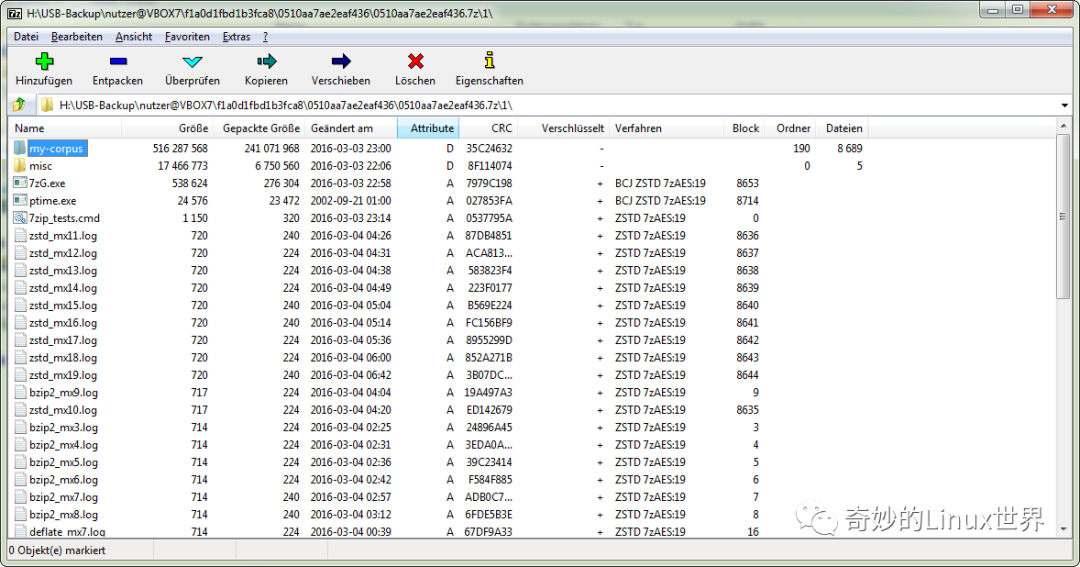Click the status text '0 Objekt(e) markiert'

(x=58, y=550)
